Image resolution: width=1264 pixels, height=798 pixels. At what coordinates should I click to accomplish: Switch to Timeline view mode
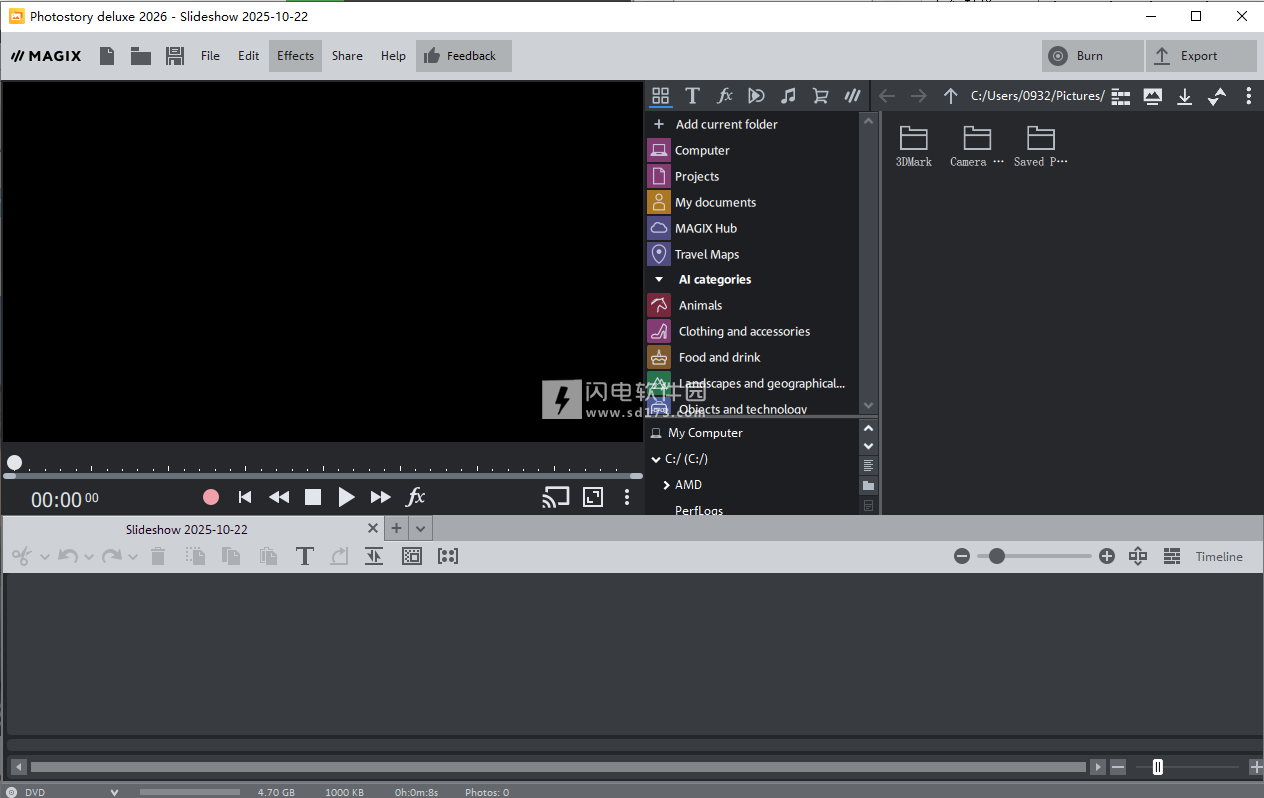[x=1219, y=557]
